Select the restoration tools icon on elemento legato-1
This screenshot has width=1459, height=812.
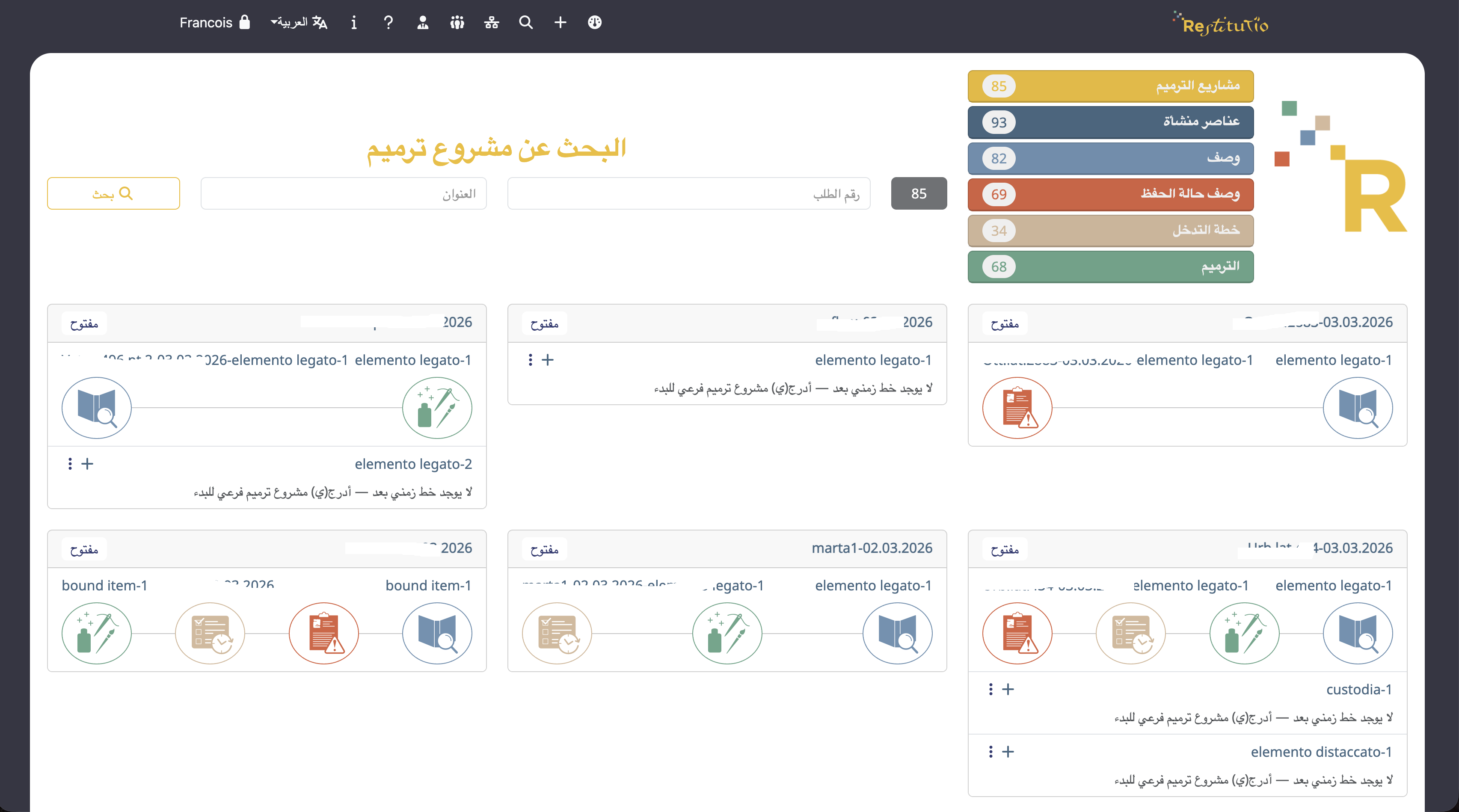(x=437, y=408)
